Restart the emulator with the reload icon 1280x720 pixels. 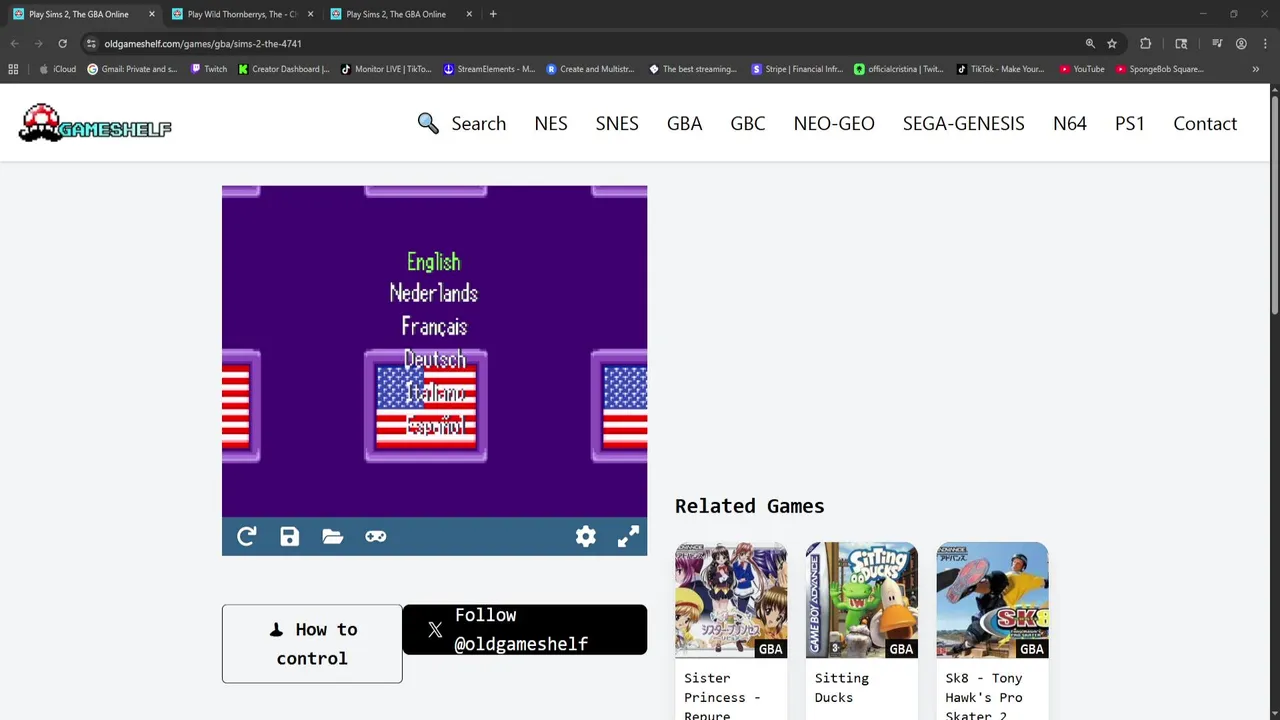point(246,537)
